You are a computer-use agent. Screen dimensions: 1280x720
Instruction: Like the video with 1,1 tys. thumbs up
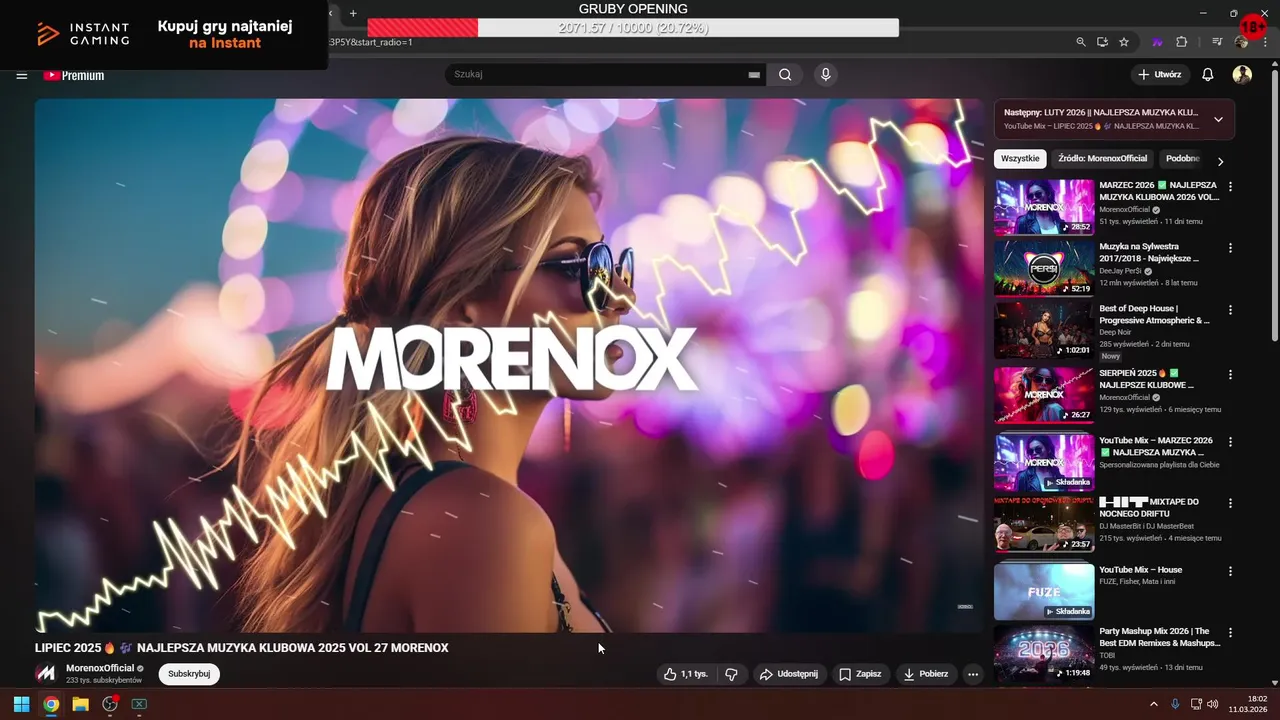pos(686,674)
